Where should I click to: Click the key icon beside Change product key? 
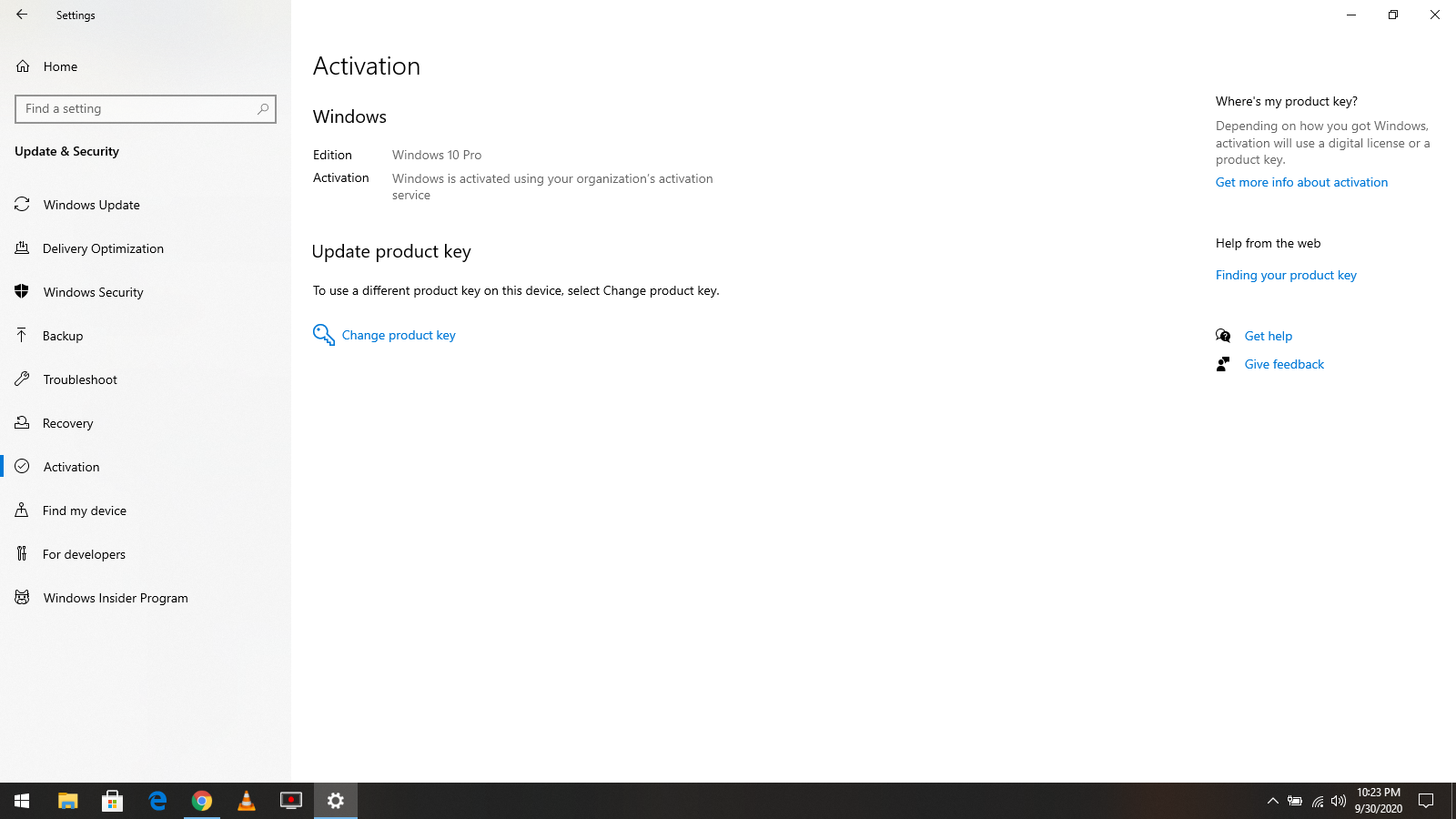[324, 335]
